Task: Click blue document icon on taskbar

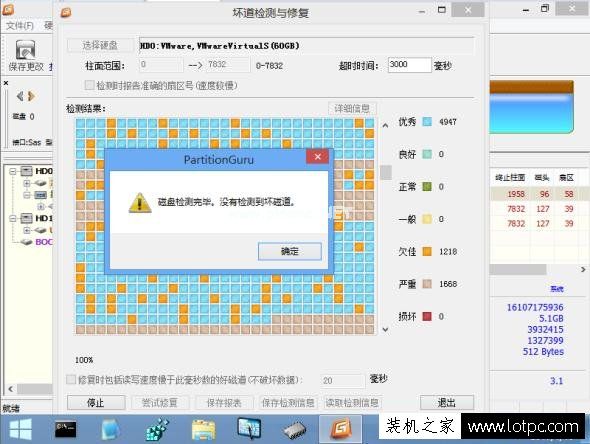Action: click(x=110, y=430)
